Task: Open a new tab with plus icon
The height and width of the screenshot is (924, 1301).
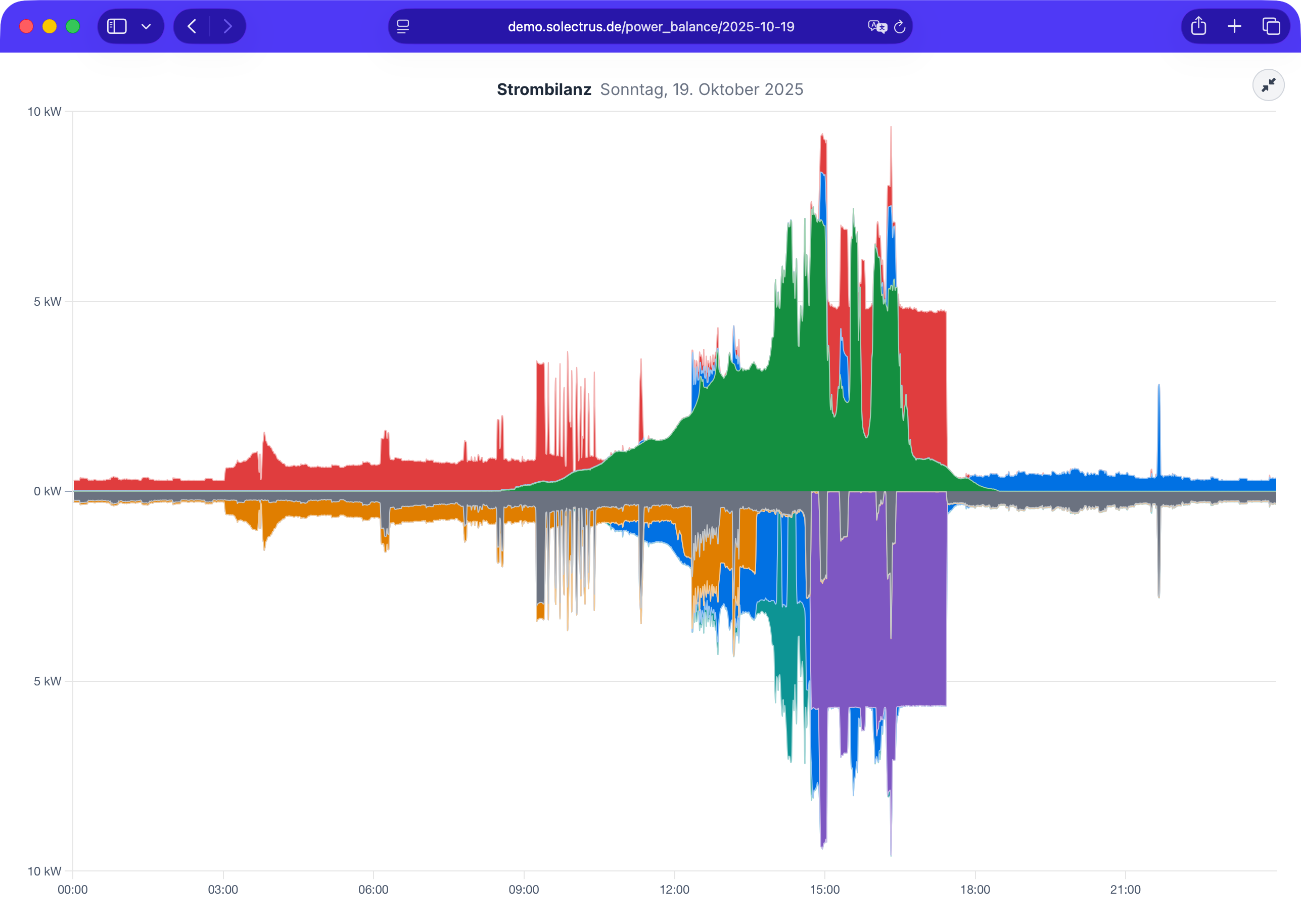Action: point(1234,27)
